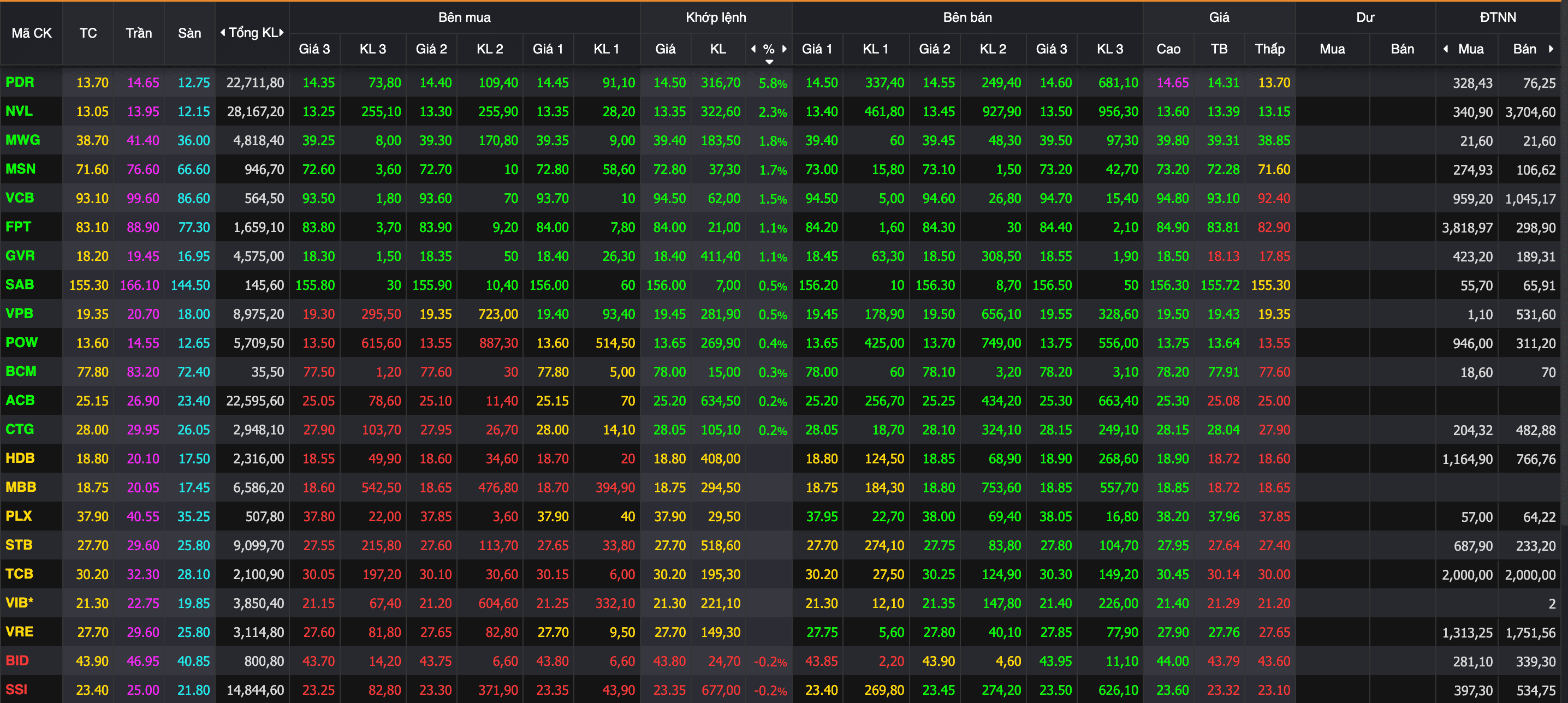Click TCB foreign sell value 2,000,00
1568x703 pixels.
click(1530, 574)
